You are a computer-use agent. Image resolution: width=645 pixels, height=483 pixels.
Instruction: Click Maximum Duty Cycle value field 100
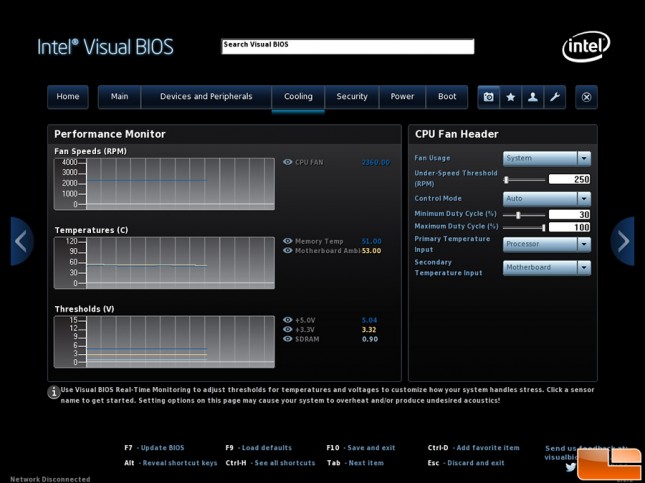pyautogui.click(x=569, y=227)
